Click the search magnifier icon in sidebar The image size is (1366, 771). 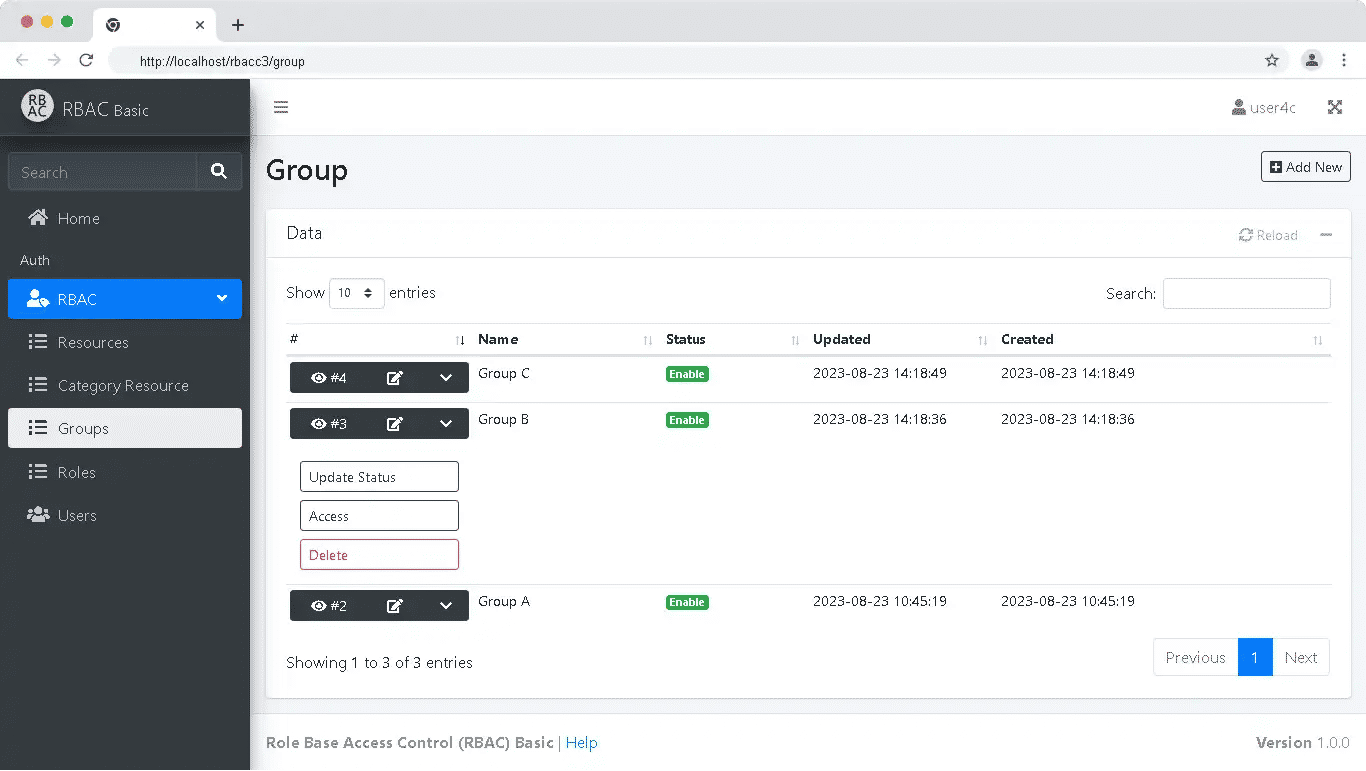pos(219,172)
